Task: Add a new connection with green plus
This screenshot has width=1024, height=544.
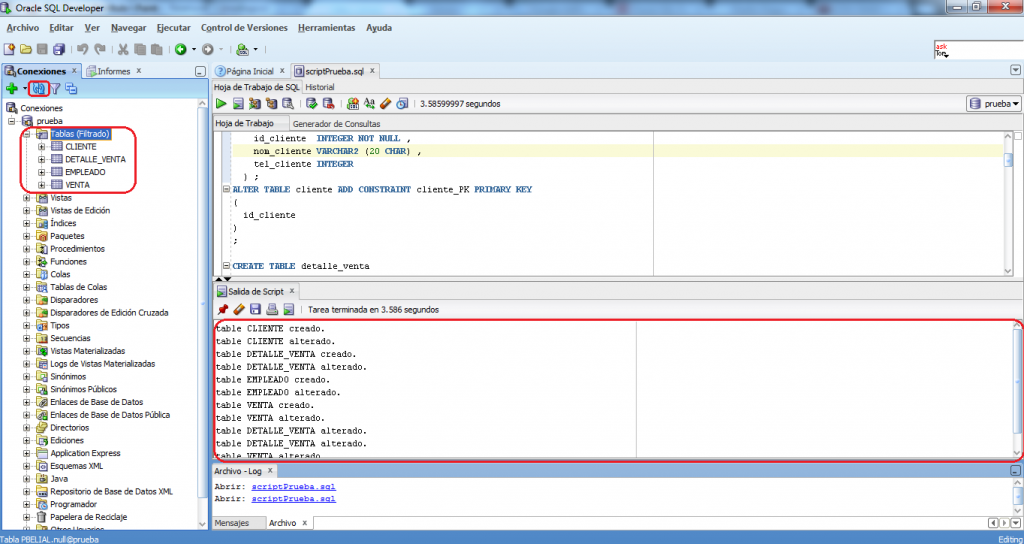Action: [11, 88]
